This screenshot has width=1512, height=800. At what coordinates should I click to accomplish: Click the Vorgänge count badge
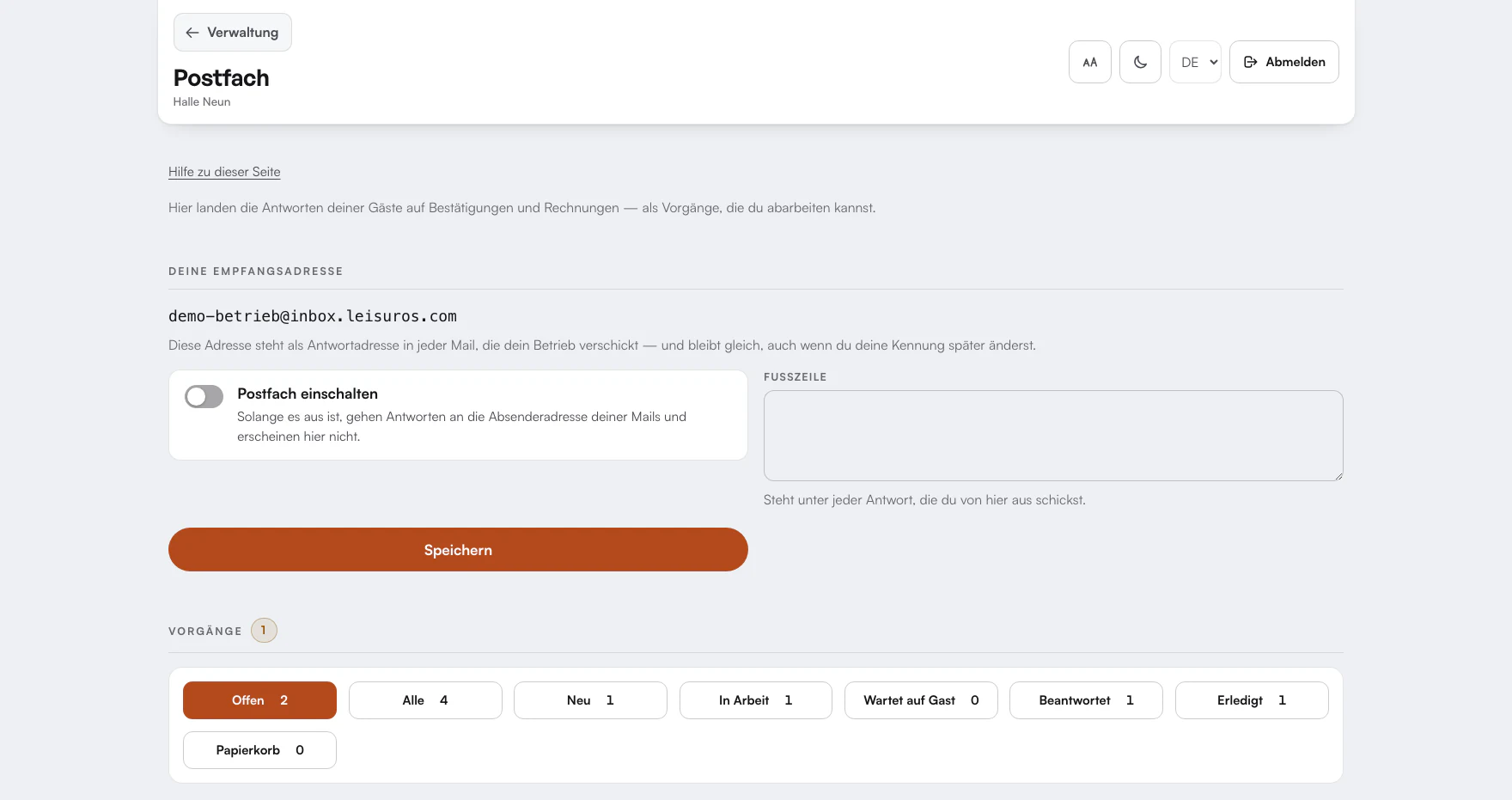pos(264,631)
